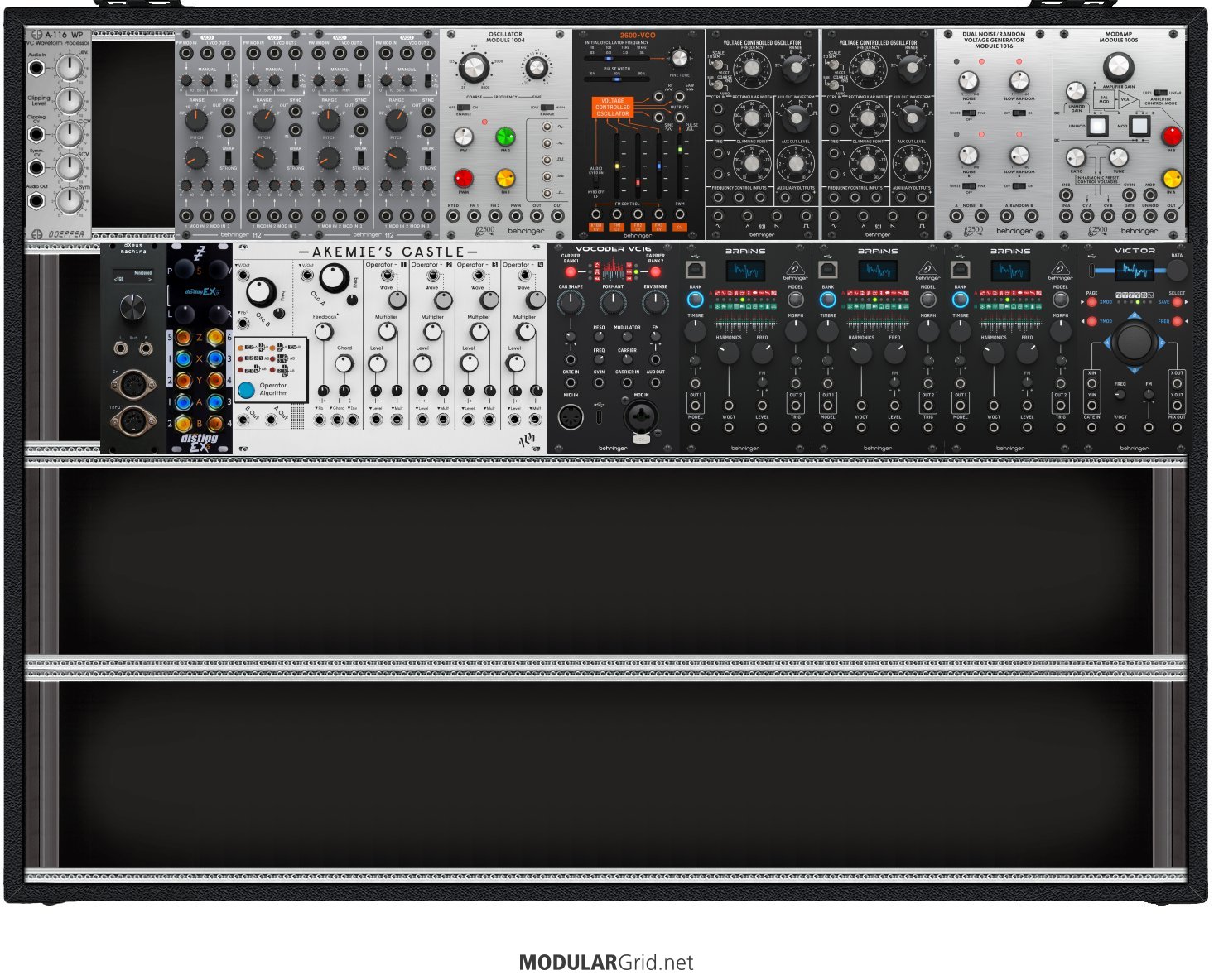
Task: Click the SINE output jack on 2600-VCO
Action: coord(658,118)
